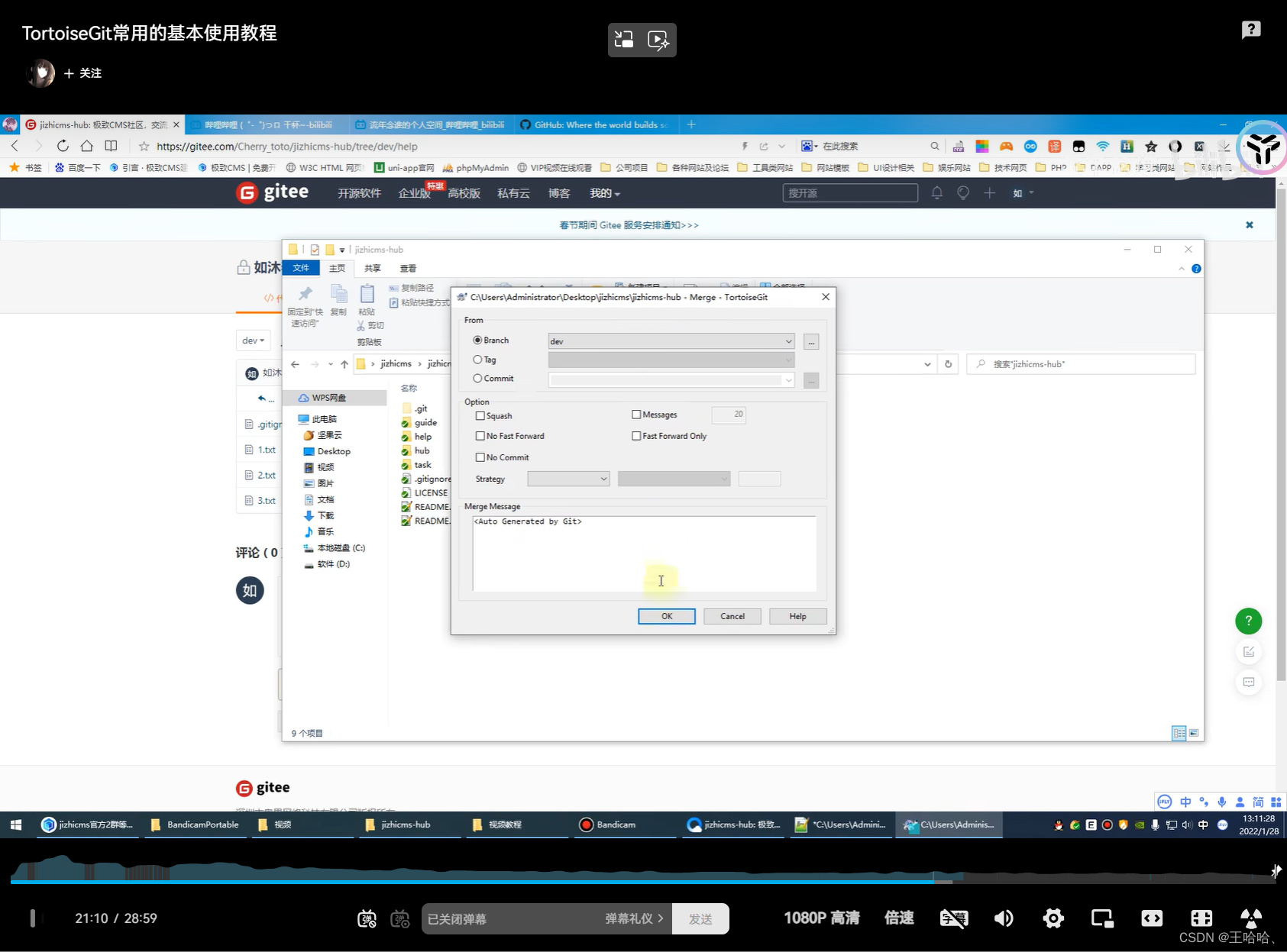Switch to 查看 ribbon tab
The width and height of the screenshot is (1287, 952).
point(408,268)
